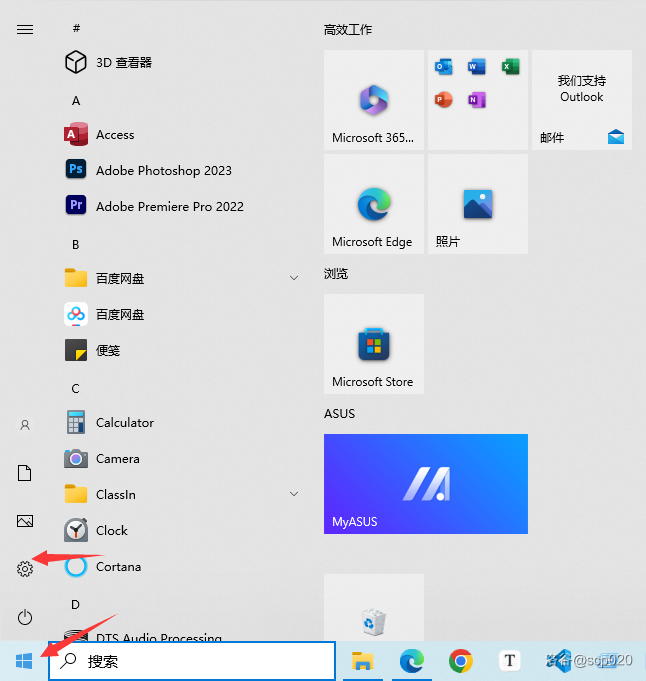Open the MyASUS tile
This screenshot has width=646, height=681.
426,484
